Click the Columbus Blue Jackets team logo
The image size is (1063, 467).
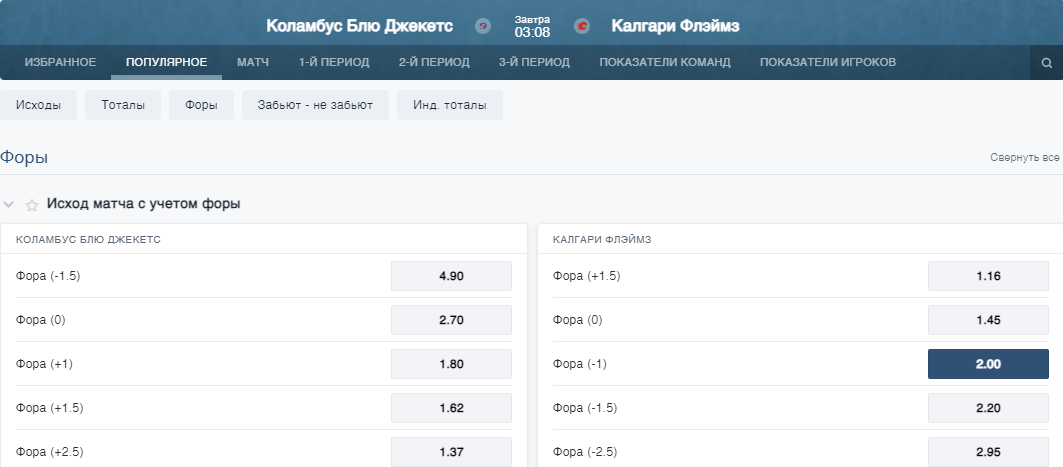click(x=483, y=26)
